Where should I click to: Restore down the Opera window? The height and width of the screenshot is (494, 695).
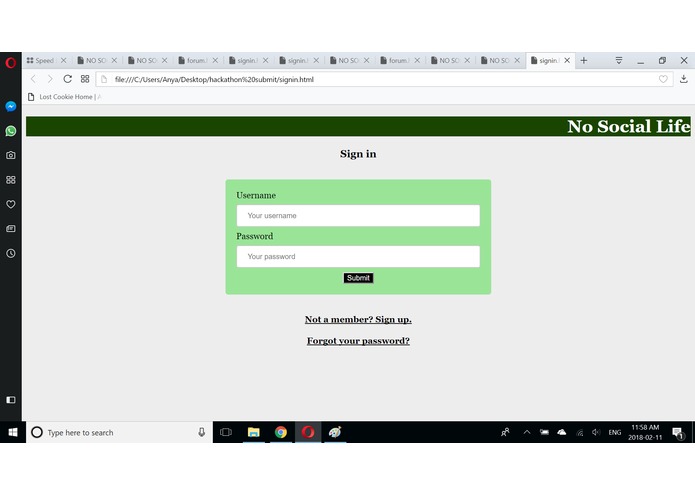[x=662, y=60]
